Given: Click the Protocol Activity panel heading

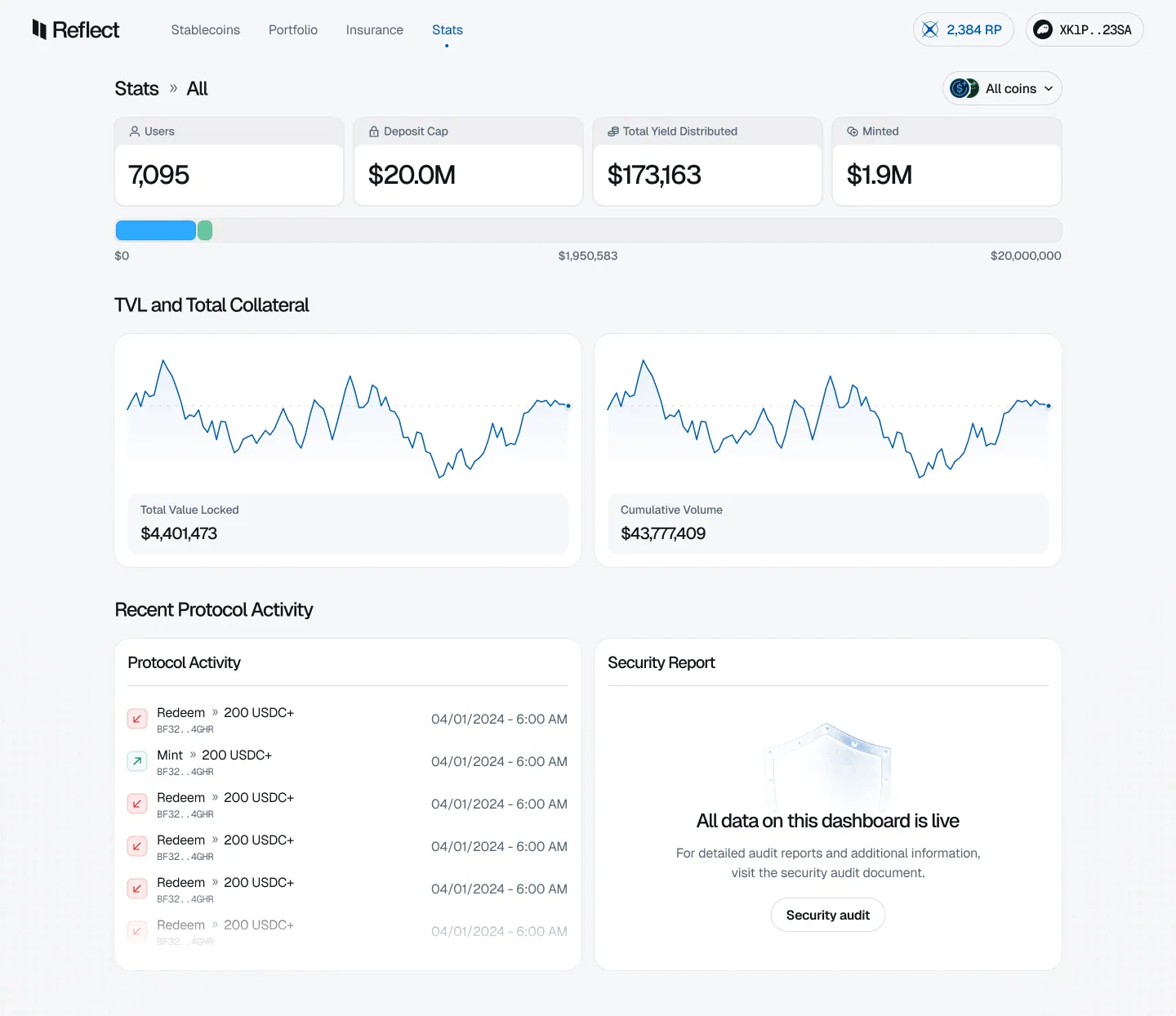Looking at the screenshot, I should click(x=184, y=662).
